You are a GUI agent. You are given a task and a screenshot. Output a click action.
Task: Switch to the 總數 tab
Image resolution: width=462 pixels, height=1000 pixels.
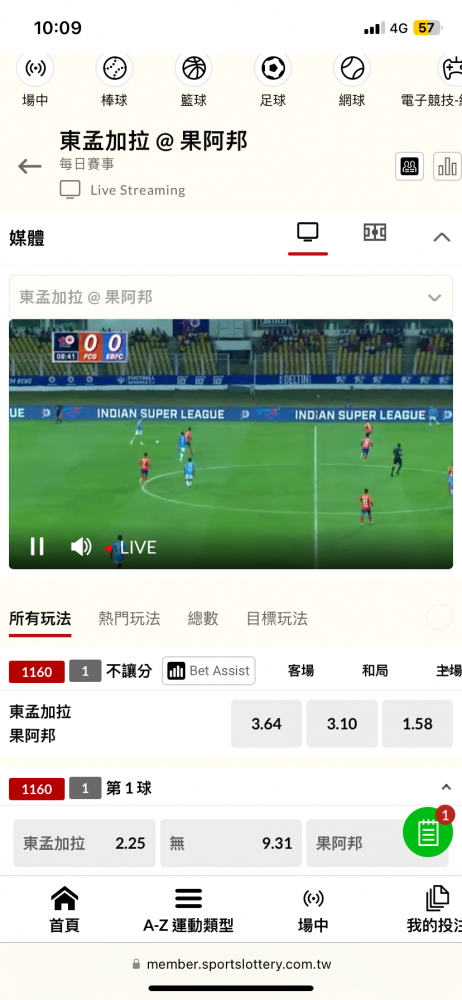coord(203,618)
